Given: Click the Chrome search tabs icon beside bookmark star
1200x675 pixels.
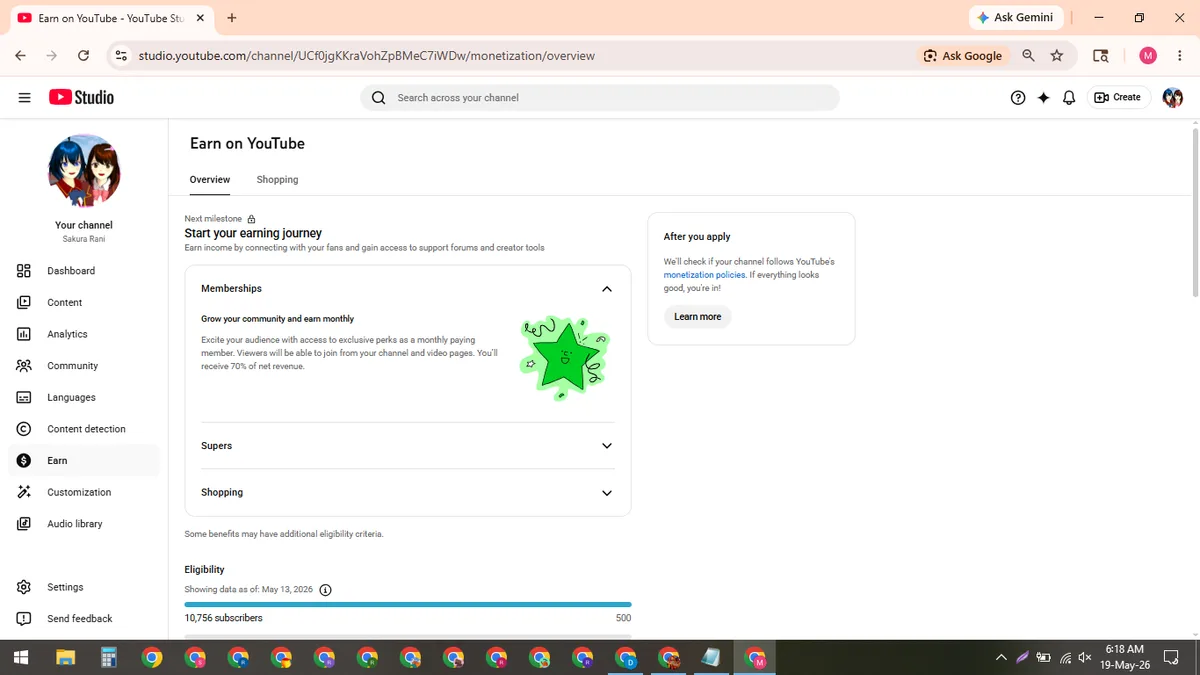Looking at the screenshot, I should (1101, 56).
